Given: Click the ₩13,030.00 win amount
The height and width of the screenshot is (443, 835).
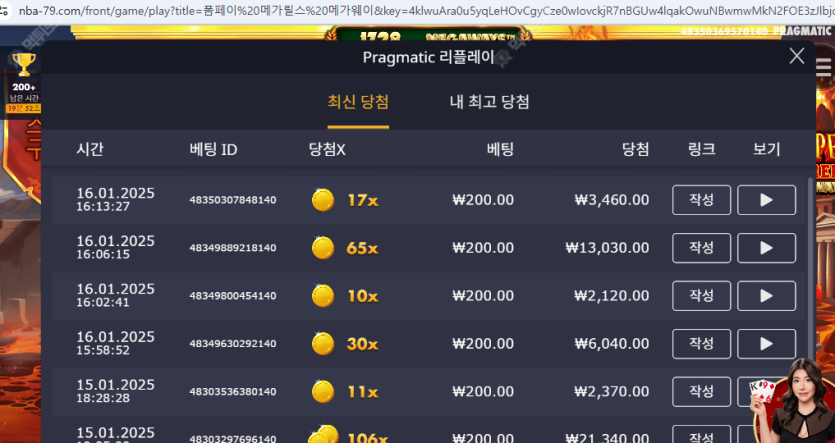Looking at the screenshot, I should click(607, 248).
